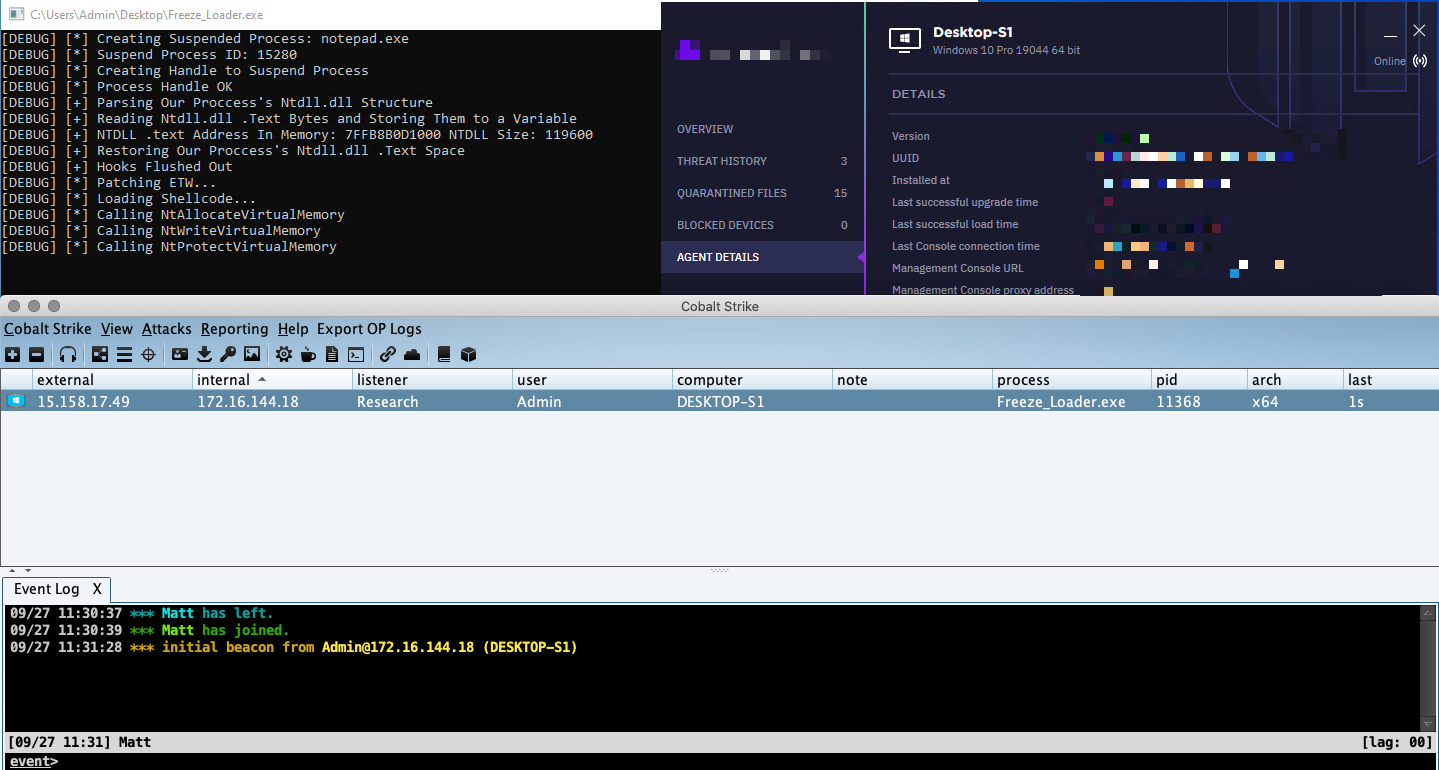Click the About cube icon
1439x770 pixels.
[x=468, y=354]
